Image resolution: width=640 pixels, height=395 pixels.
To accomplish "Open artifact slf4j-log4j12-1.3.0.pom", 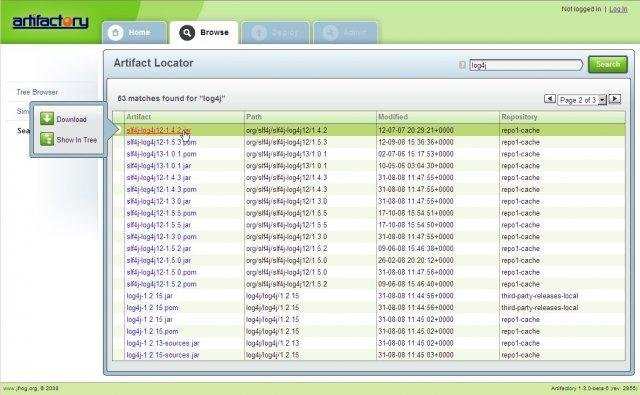I will tap(161, 237).
